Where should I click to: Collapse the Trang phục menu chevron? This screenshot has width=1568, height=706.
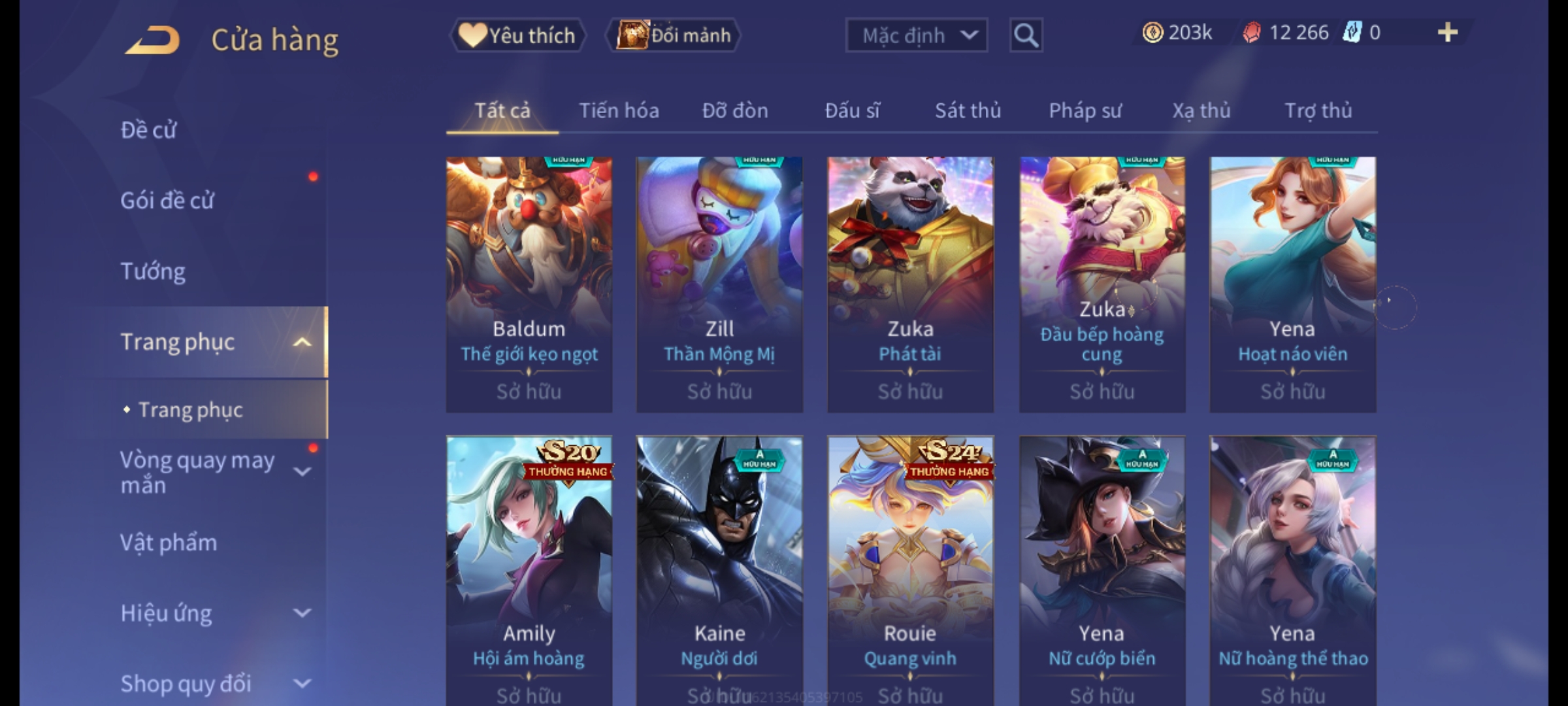pos(302,342)
